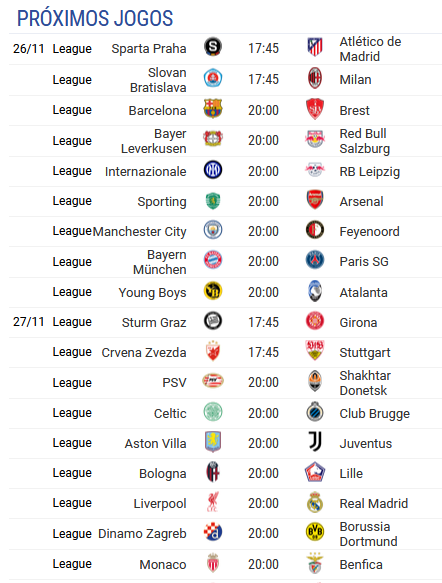Click League label in Monaco row

72,564
